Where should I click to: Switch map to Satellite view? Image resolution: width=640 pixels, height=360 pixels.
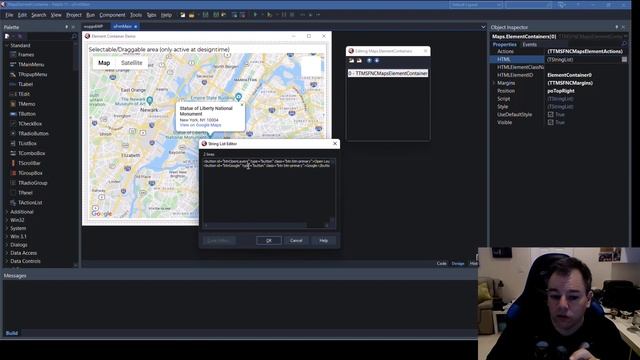131,63
